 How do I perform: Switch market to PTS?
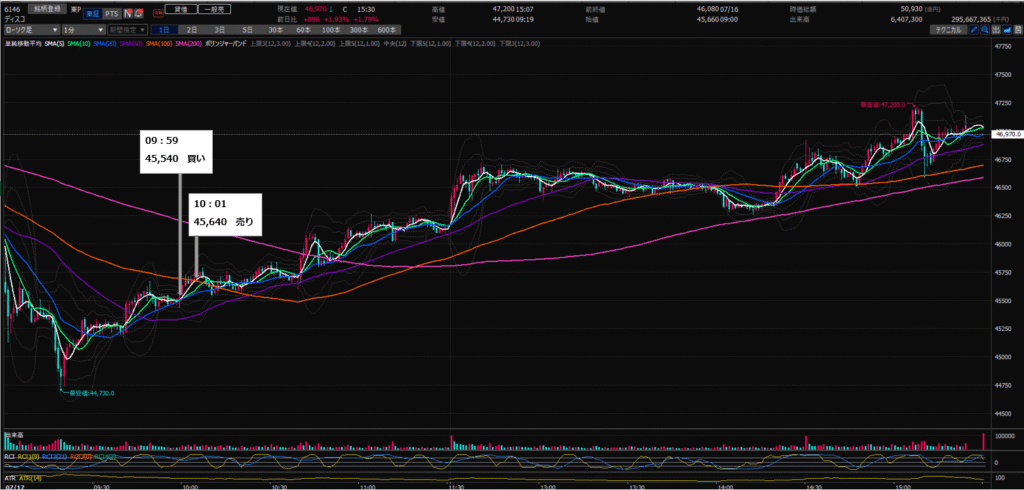point(112,13)
